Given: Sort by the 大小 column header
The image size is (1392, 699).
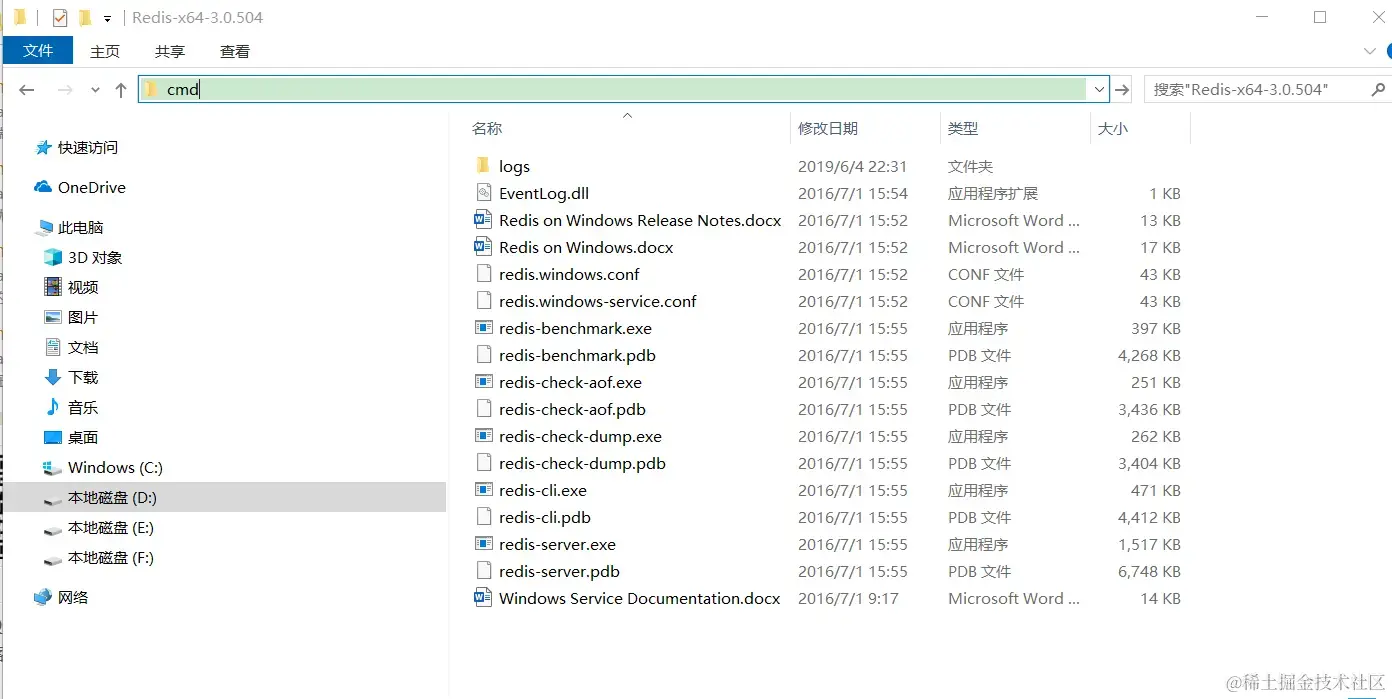Looking at the screenshot, I should [x=1113, y=128].
